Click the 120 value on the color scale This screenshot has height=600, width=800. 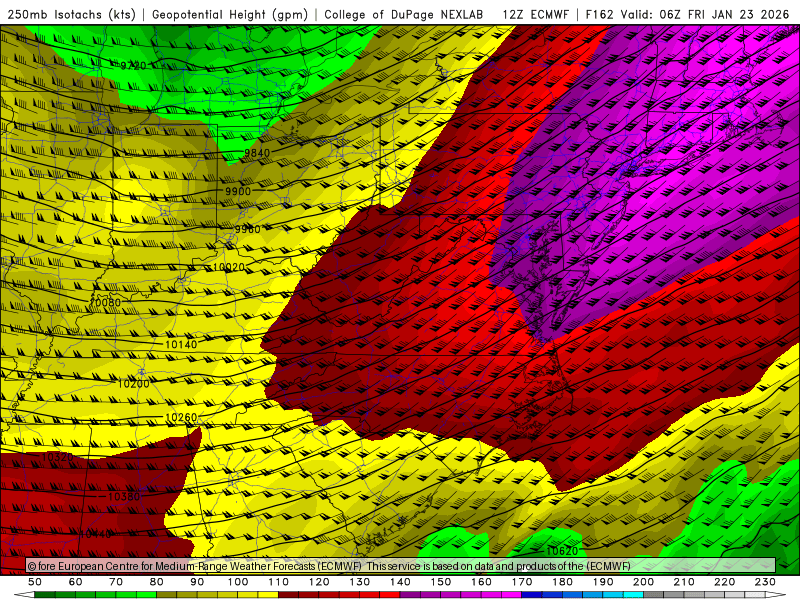pyautogui.click(x=319, y=582)
